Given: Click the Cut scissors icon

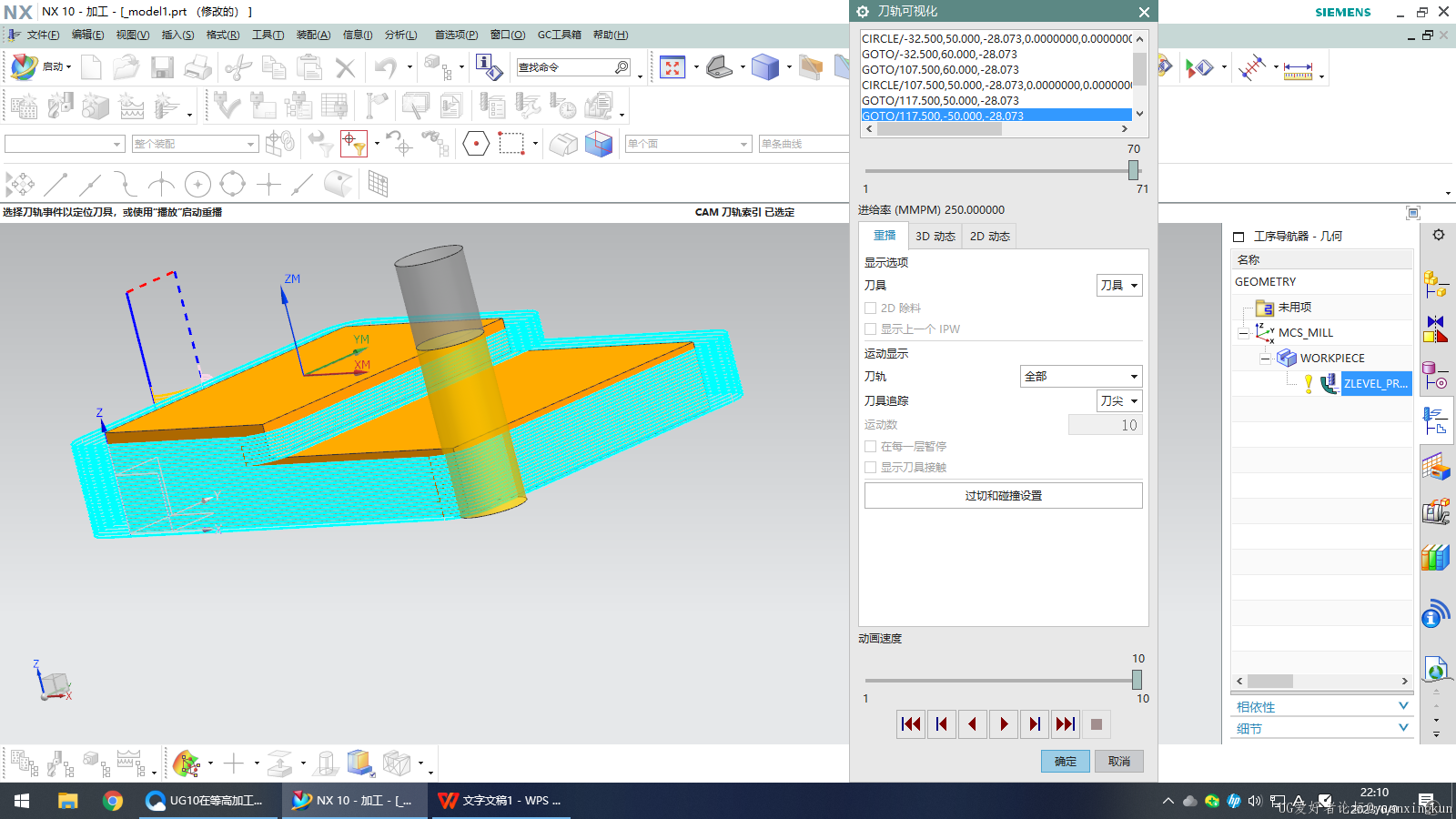Looking at the screenshot, I should 238,67.
